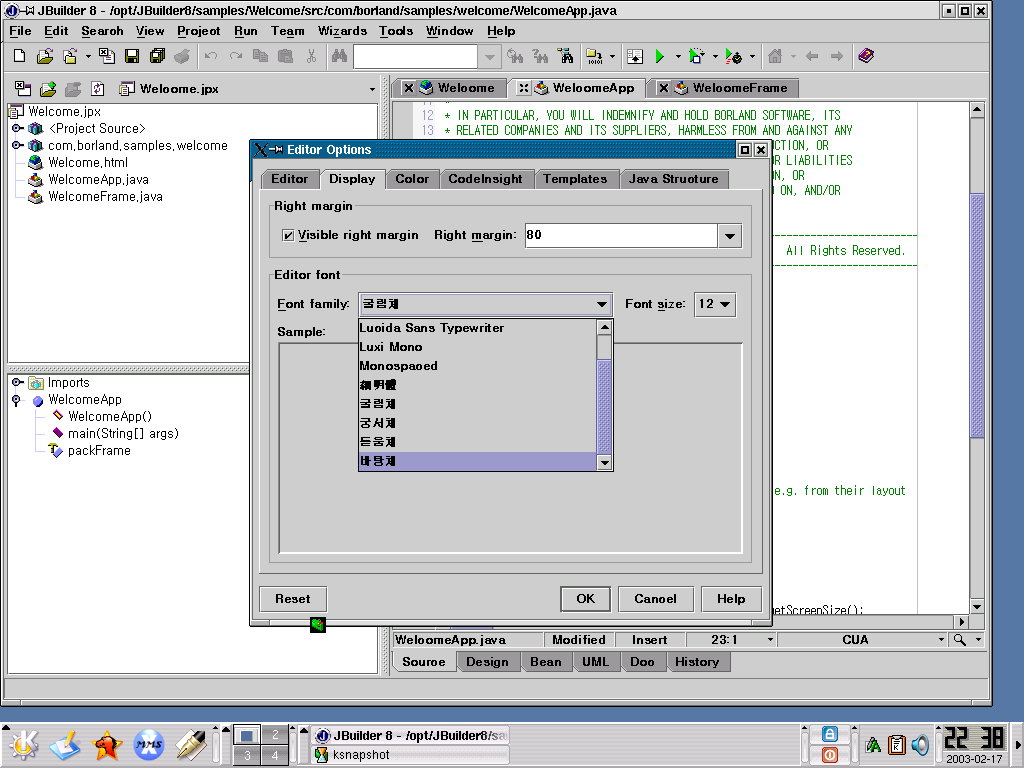Click the binoculars Find icon
Screen dimensions: 1024x768
coord(339,56)
